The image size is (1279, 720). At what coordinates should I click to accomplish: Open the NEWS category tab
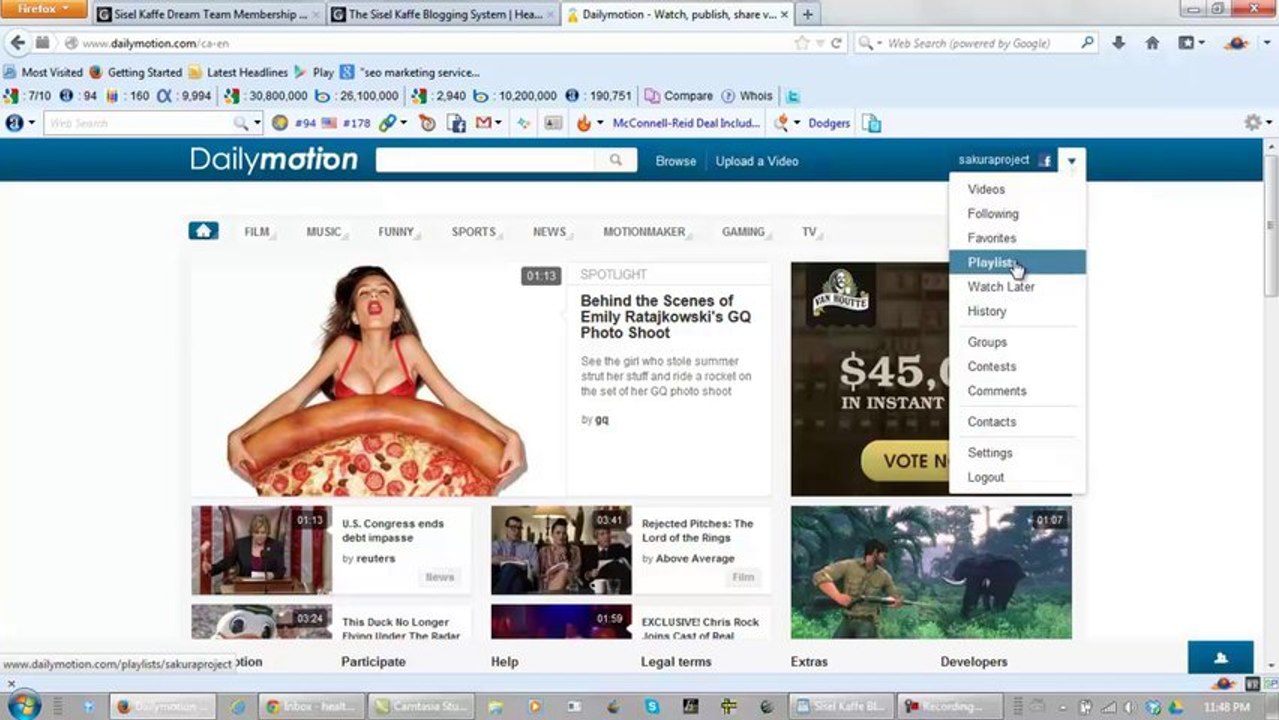pos(550,232)
